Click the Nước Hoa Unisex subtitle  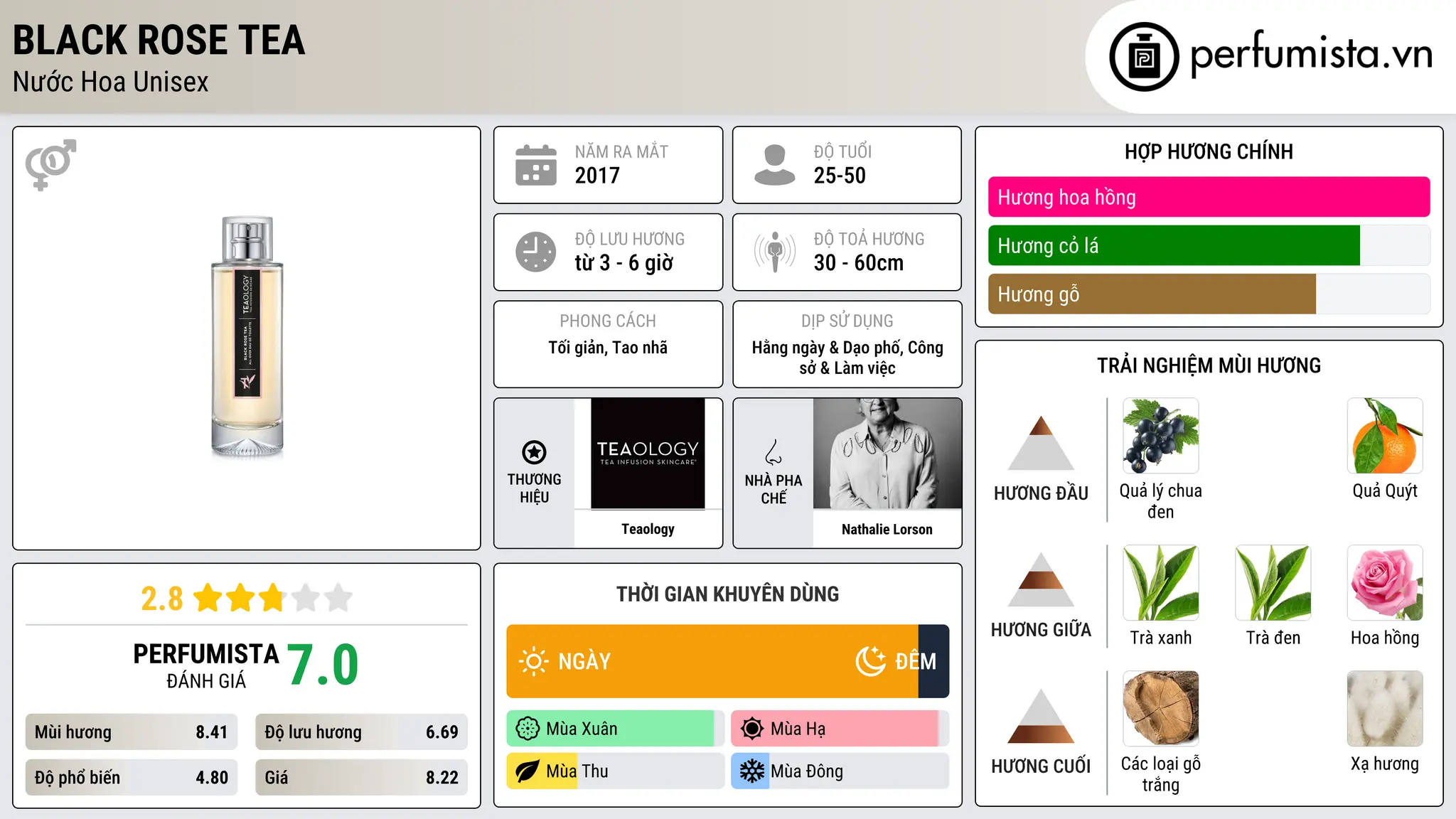(110, 82)
